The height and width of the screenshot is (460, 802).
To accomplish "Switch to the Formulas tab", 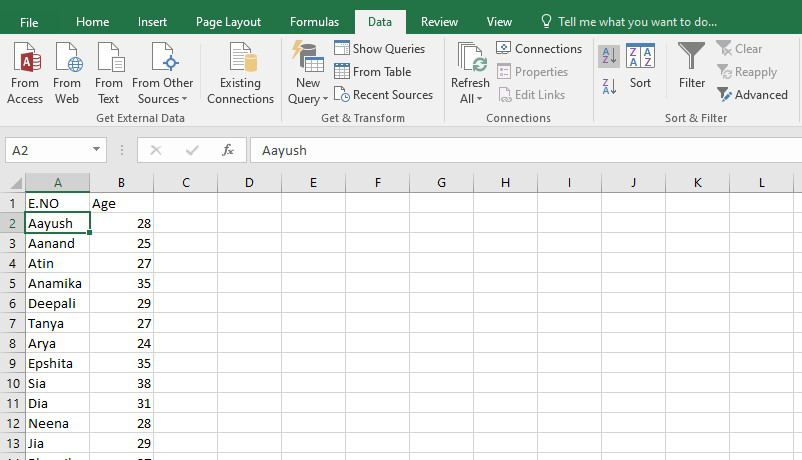I will point(314,22).
